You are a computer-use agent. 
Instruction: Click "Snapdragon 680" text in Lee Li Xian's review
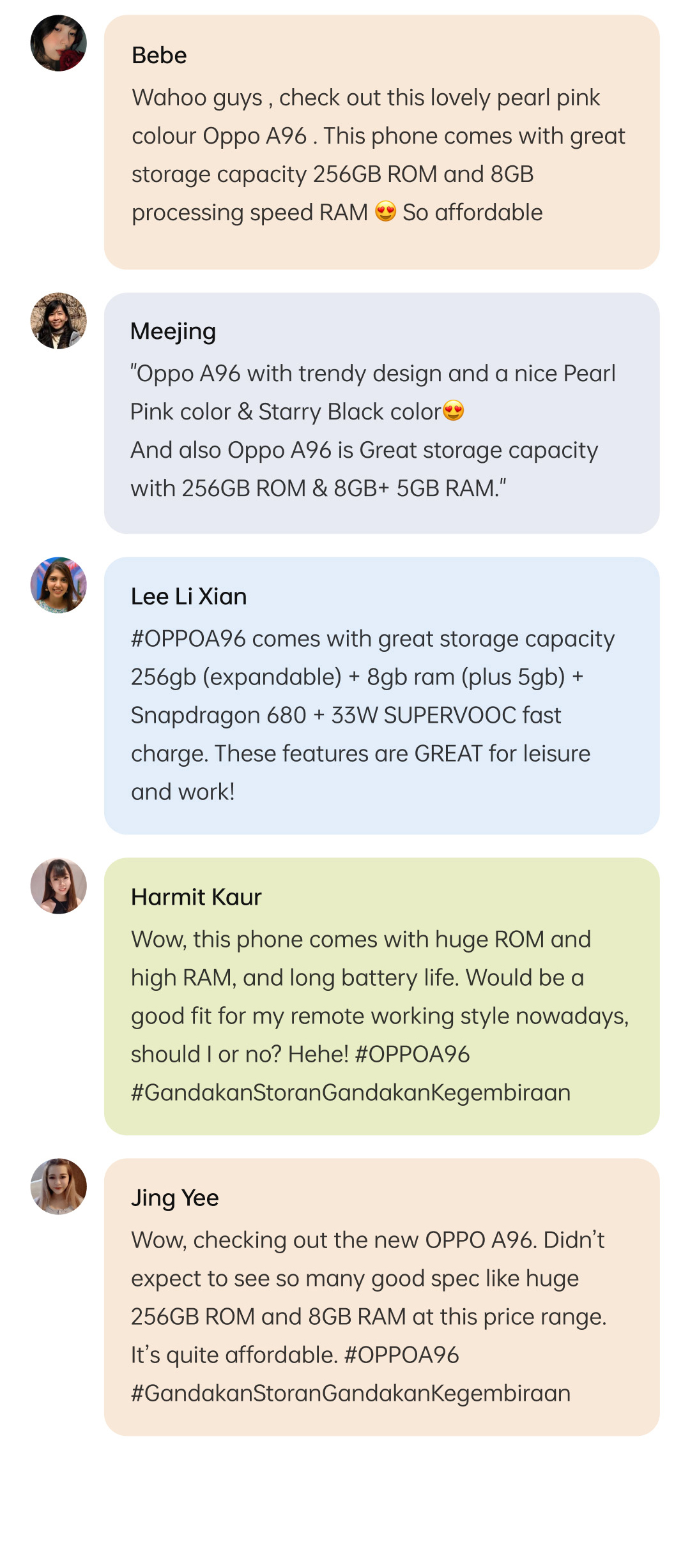click(218, 716)
